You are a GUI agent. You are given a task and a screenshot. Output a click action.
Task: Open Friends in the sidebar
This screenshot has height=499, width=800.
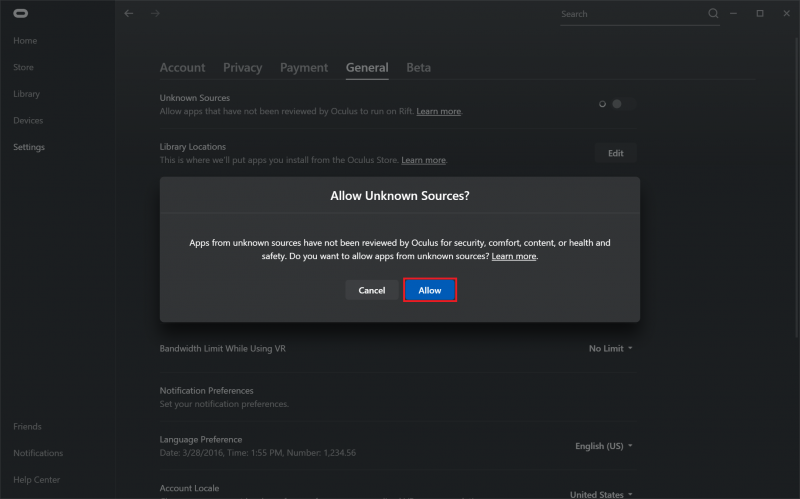coord(27,427)
